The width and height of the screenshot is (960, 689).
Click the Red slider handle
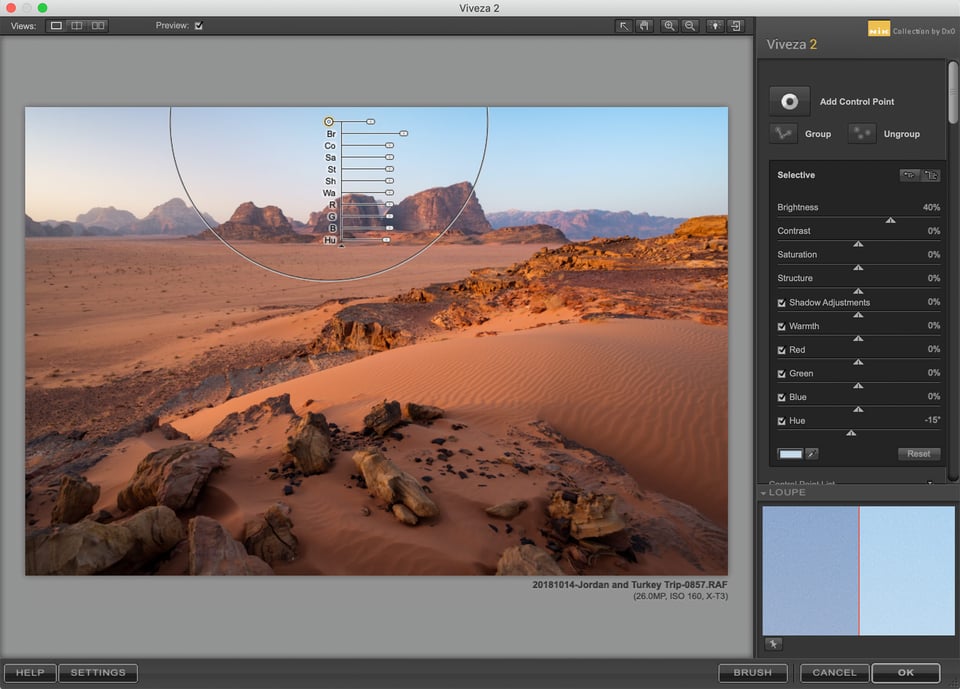pos(858,362)
